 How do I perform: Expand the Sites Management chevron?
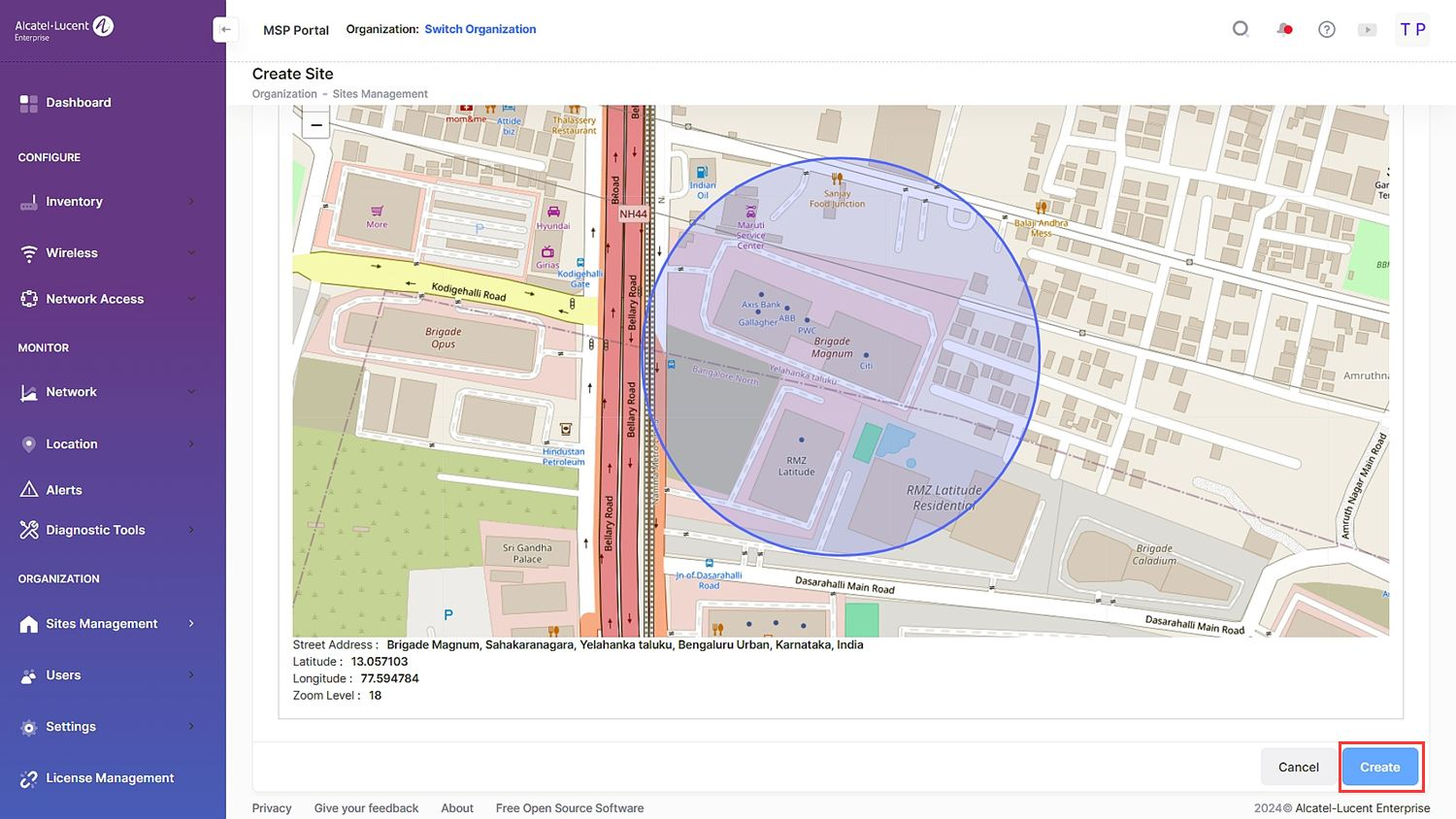tap(191, 624)
